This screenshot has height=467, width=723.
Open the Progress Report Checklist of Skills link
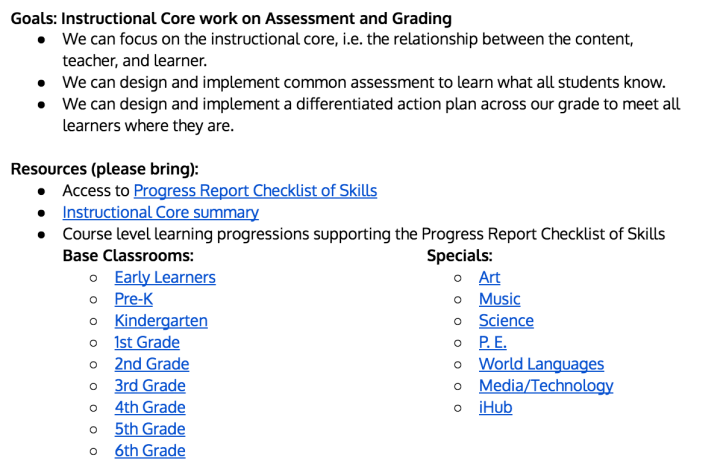pyautogui.click(x=255, y=190)
